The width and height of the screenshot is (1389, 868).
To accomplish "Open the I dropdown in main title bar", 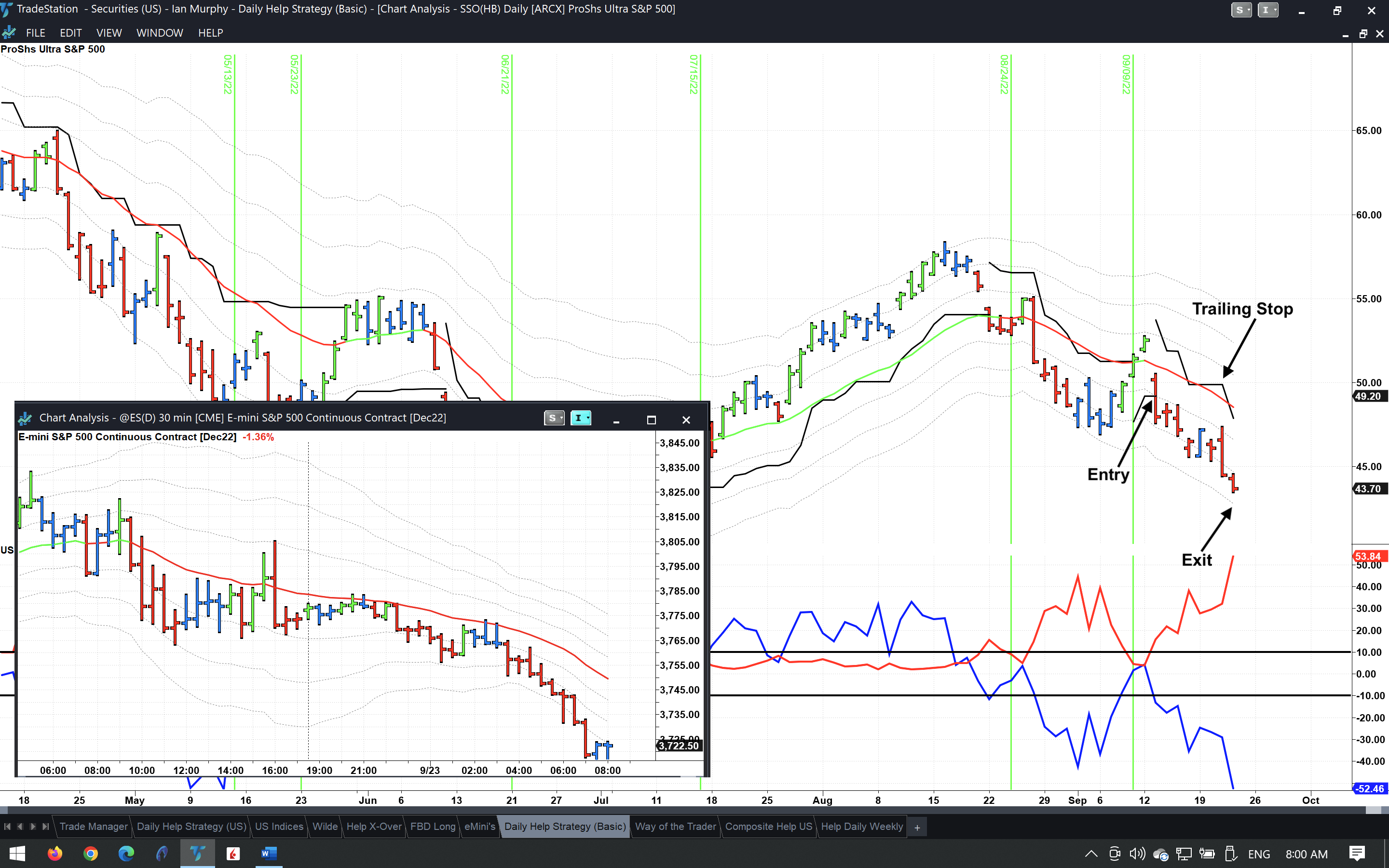I will click(x=1267, y=10).
